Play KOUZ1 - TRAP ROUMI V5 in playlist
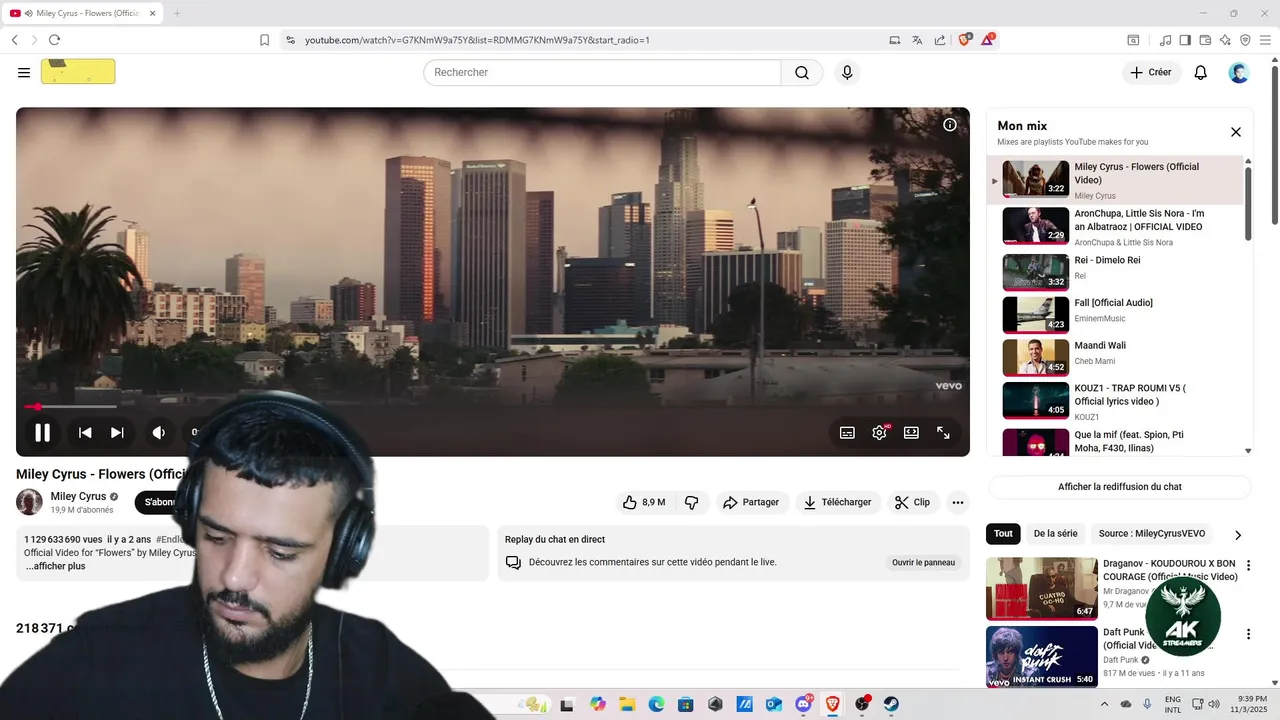This screenshot has width=1280, height=720. click(x=1115, y=401)
